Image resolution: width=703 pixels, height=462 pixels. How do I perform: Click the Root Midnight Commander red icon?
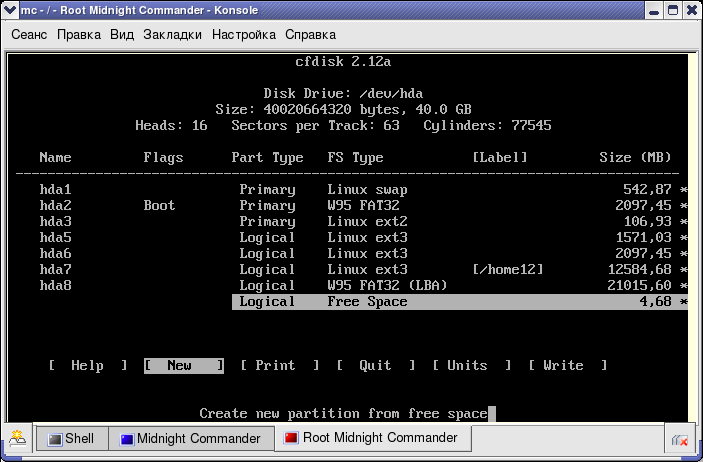291,437
